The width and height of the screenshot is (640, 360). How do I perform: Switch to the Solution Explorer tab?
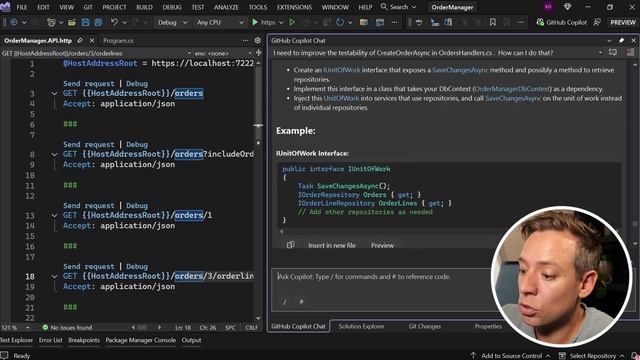pos(361,326)
